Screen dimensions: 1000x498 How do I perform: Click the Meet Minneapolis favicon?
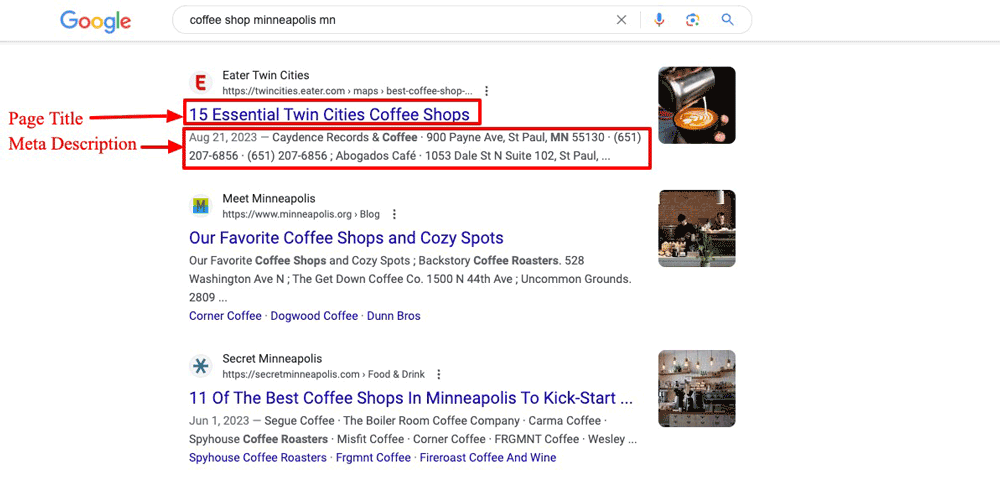point(201,206)
